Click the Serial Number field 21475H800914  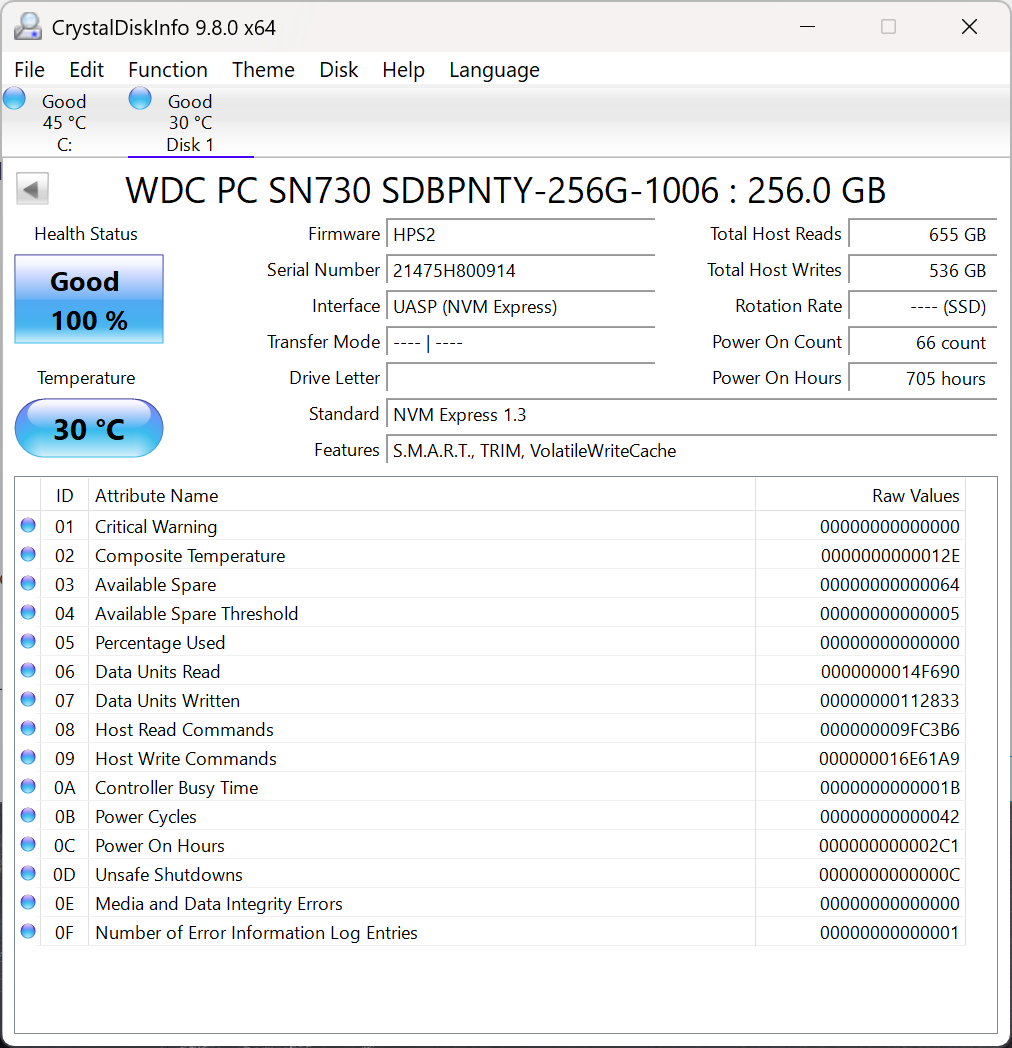point(521,271)
